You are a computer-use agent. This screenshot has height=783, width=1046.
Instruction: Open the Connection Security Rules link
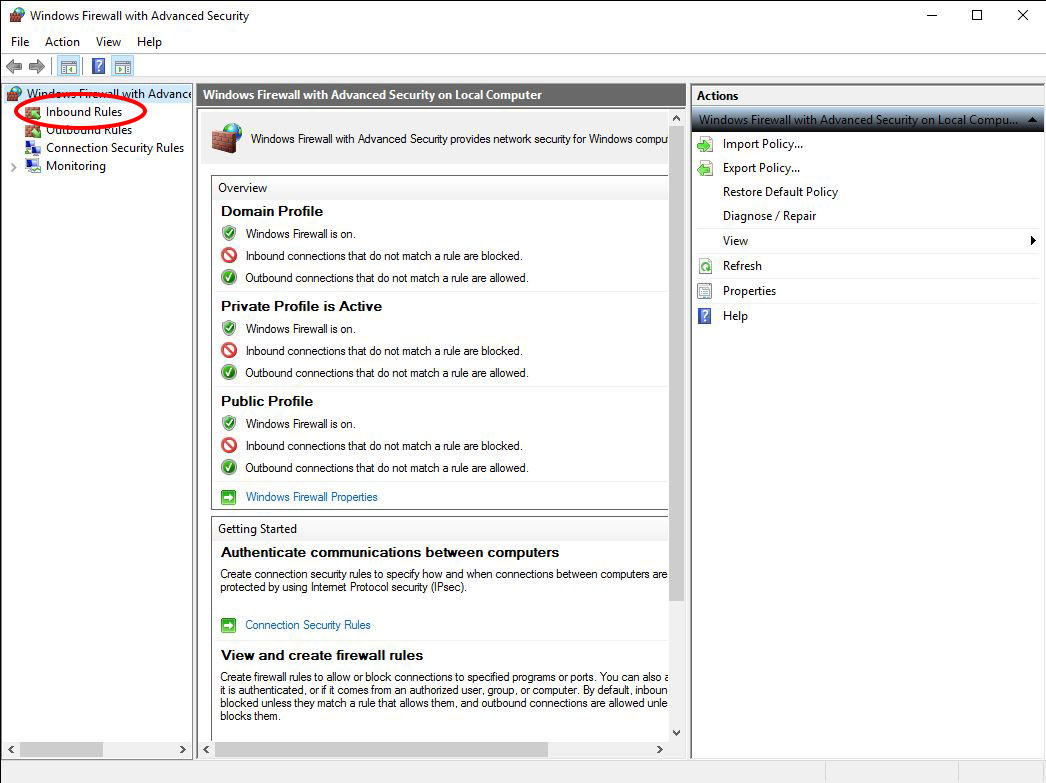(308, 626)
